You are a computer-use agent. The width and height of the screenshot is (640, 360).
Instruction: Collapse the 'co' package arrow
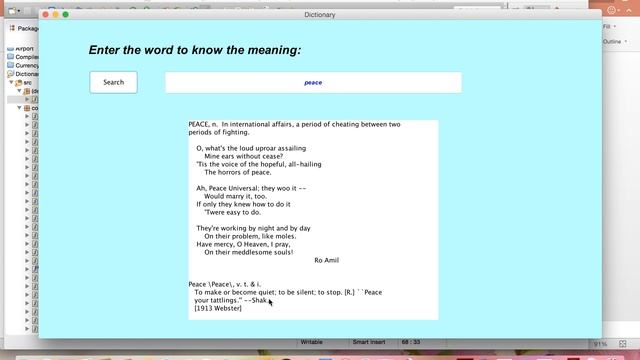click(x=19, y=108)
